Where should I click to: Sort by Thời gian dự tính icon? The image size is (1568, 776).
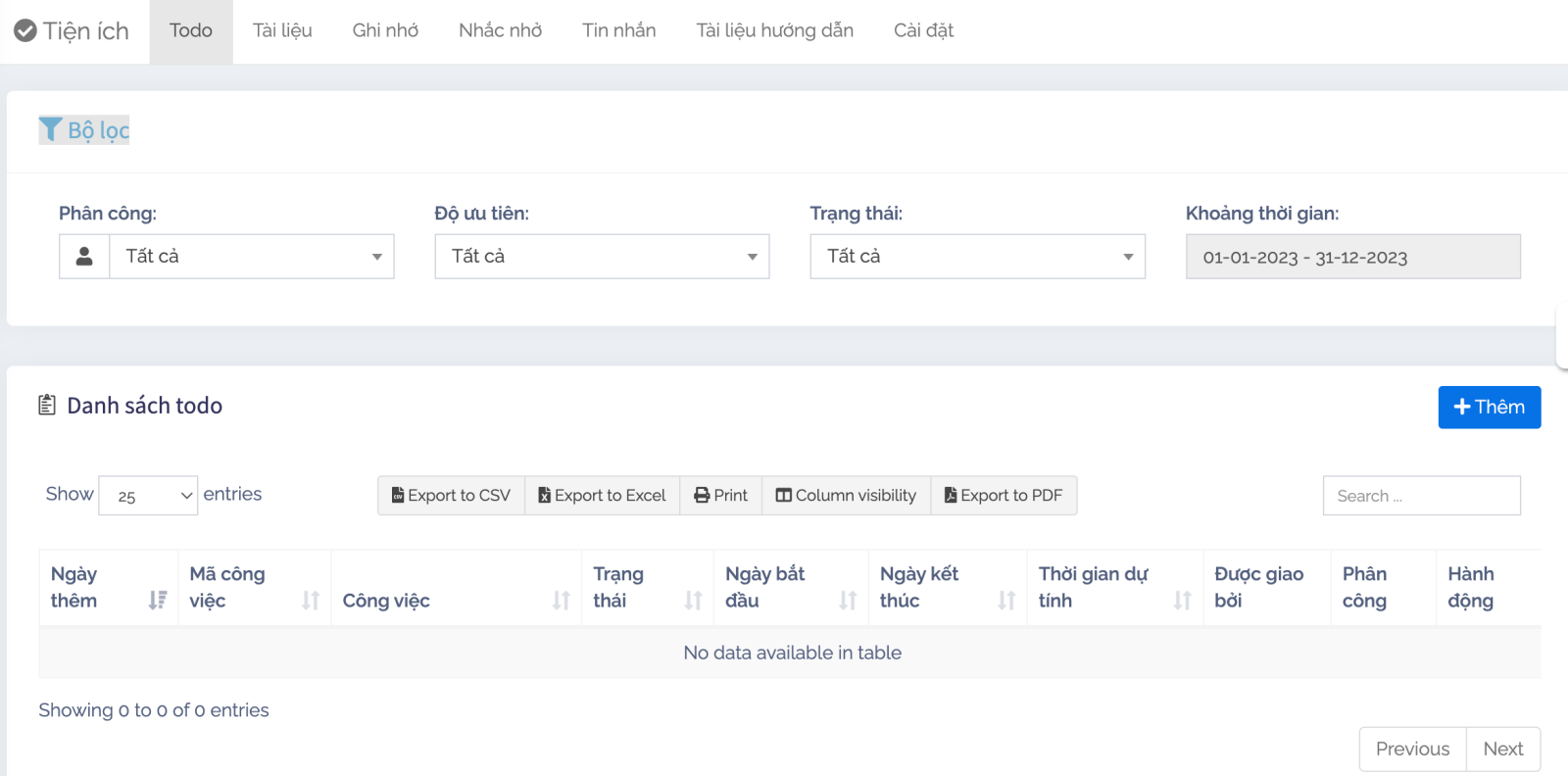click(1183, 600)
